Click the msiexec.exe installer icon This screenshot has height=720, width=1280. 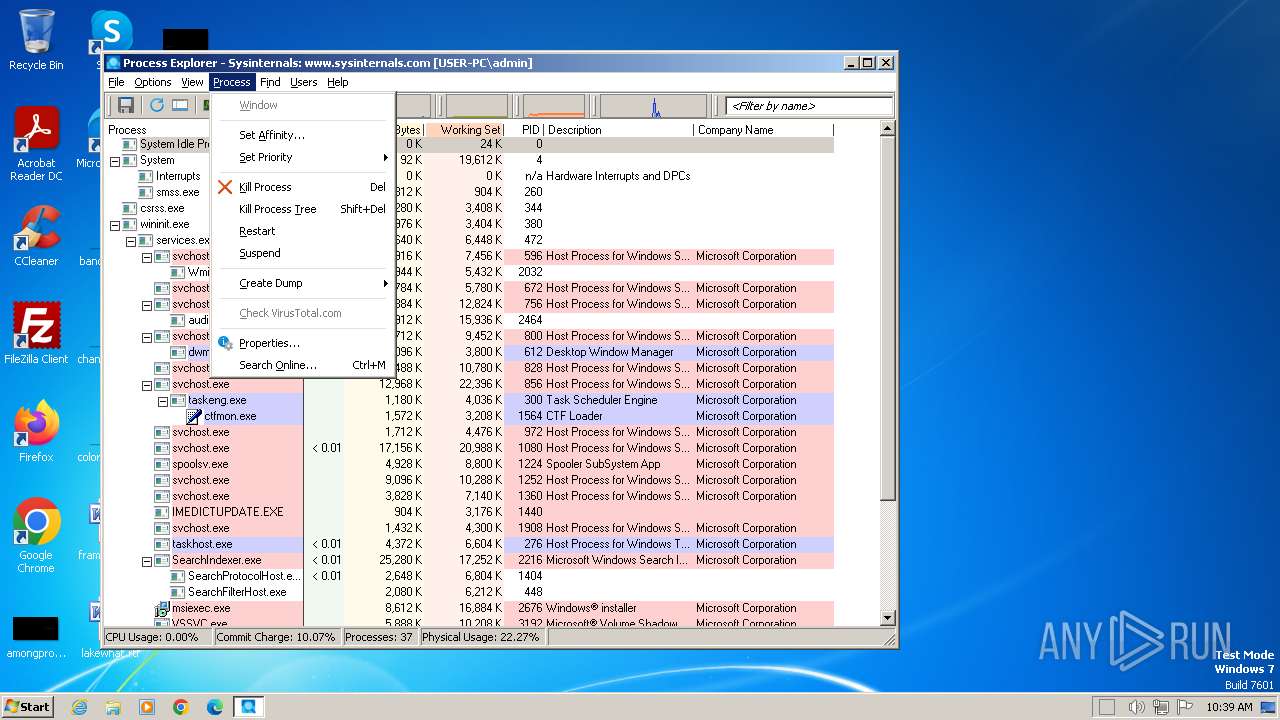tap(162, 608)
